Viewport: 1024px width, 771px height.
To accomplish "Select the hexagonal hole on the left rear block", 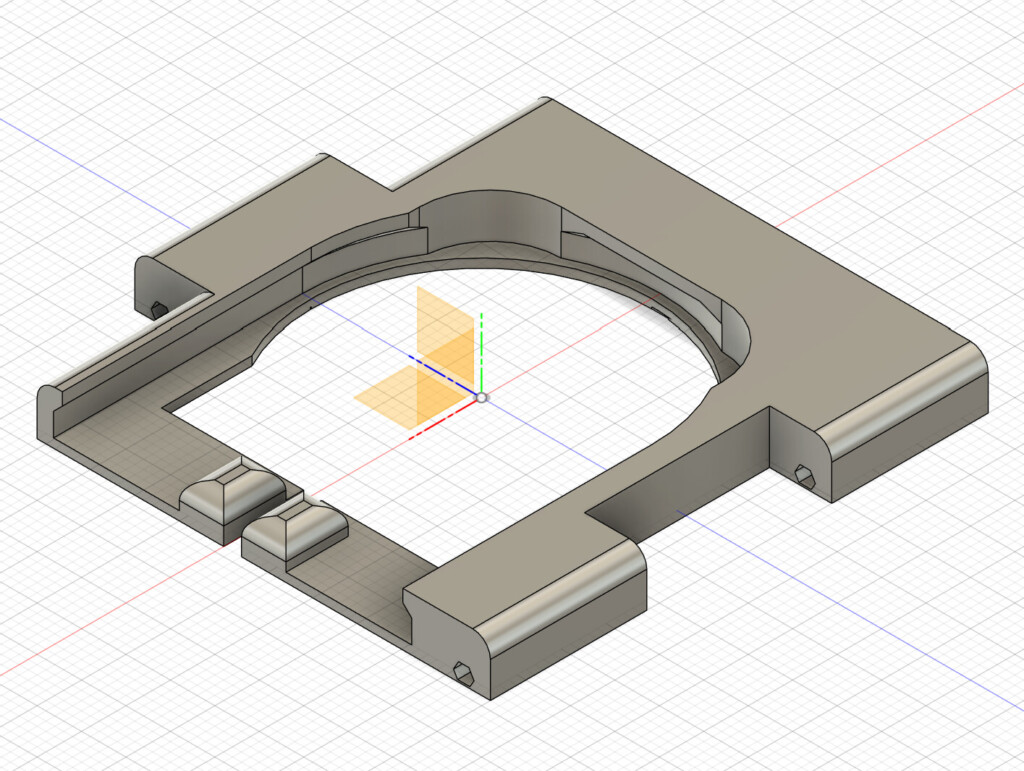I will coord(158,309).
